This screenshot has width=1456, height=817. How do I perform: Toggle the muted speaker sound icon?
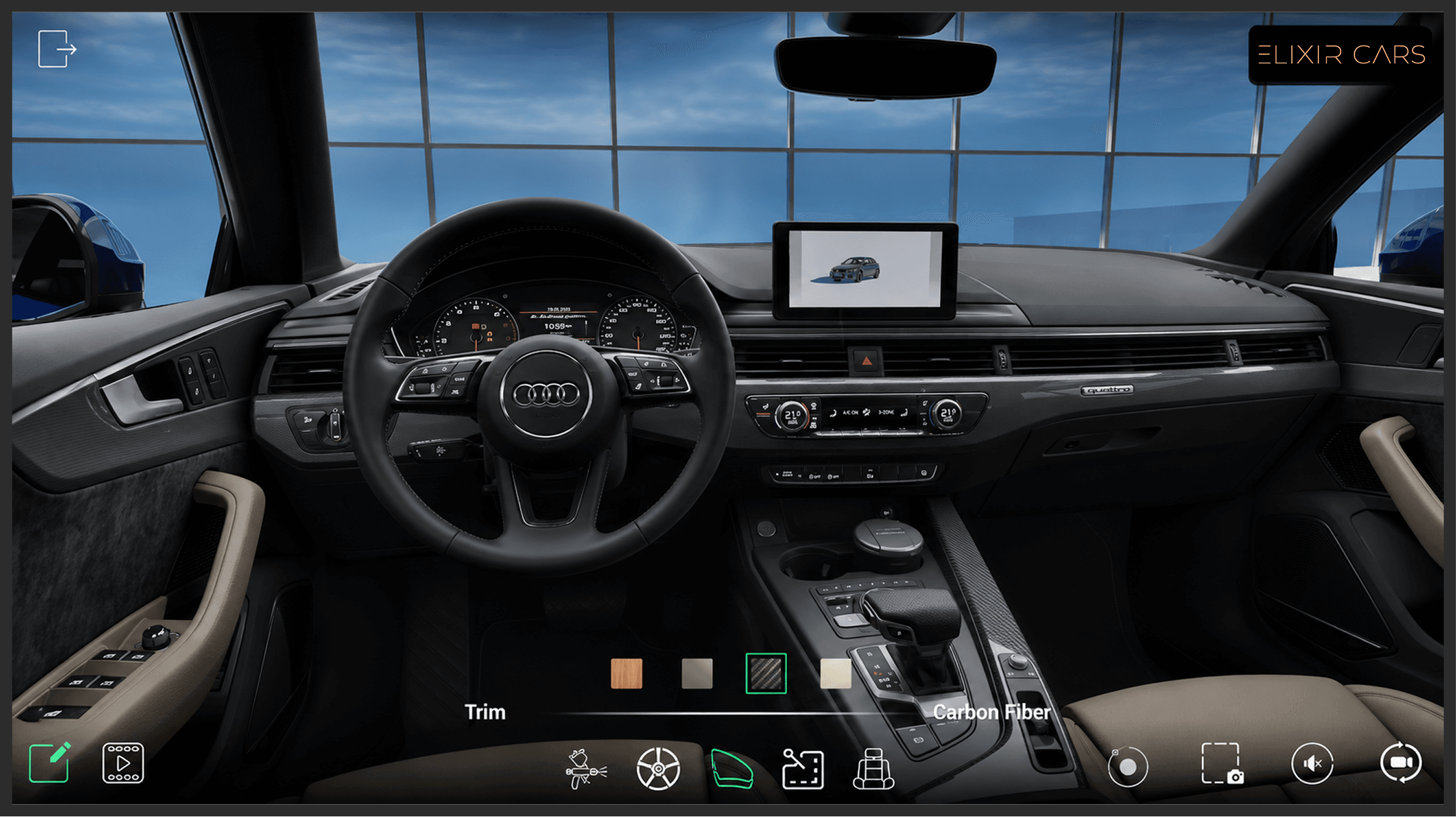[1312, 764]
